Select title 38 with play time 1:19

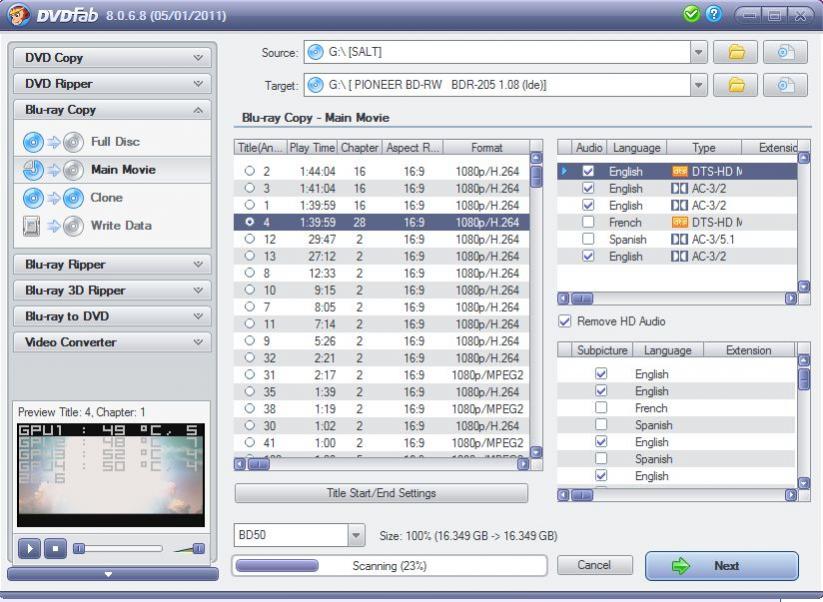(250, 408)
